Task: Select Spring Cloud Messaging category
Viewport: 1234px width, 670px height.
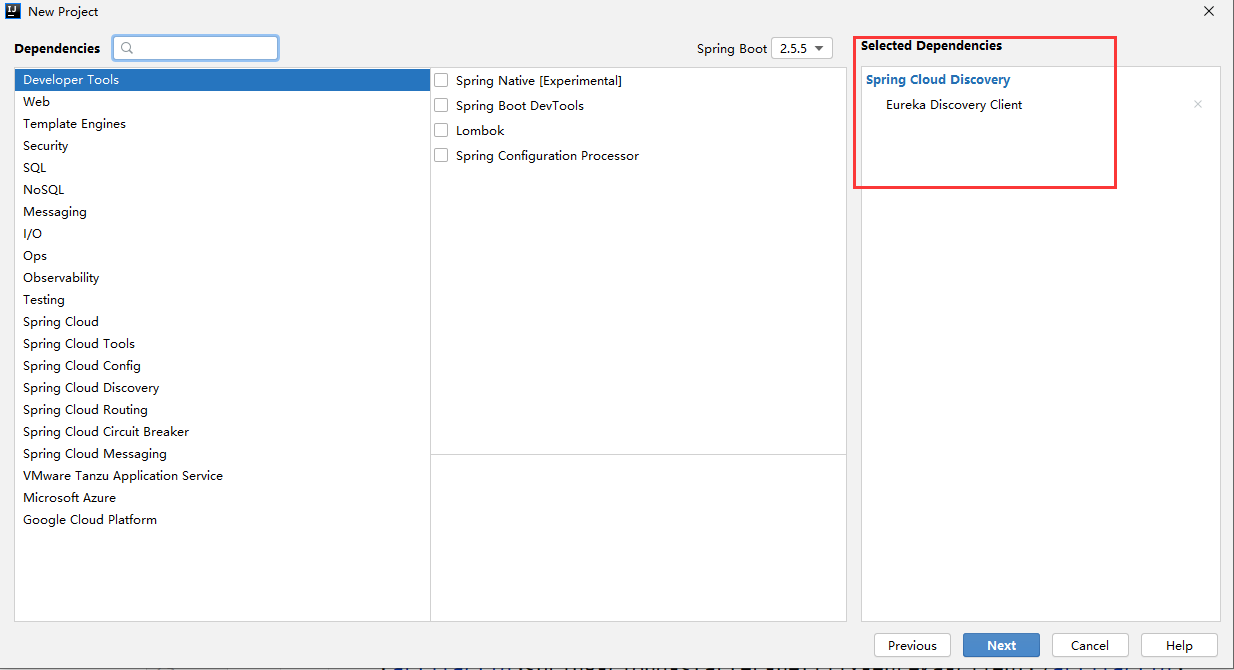Action: coord(222,454)
